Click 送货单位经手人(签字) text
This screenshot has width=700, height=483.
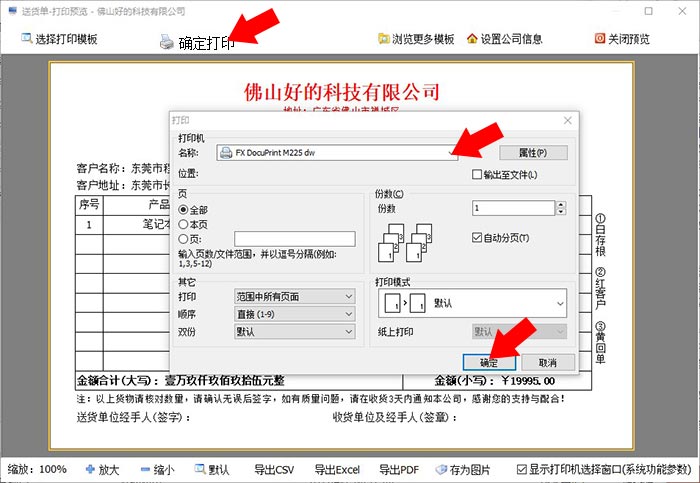[x=133, y=417]
